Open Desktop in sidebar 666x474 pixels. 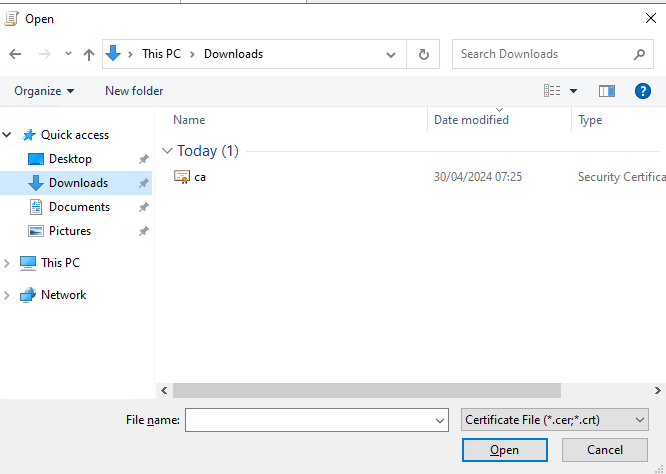[70, 159]
